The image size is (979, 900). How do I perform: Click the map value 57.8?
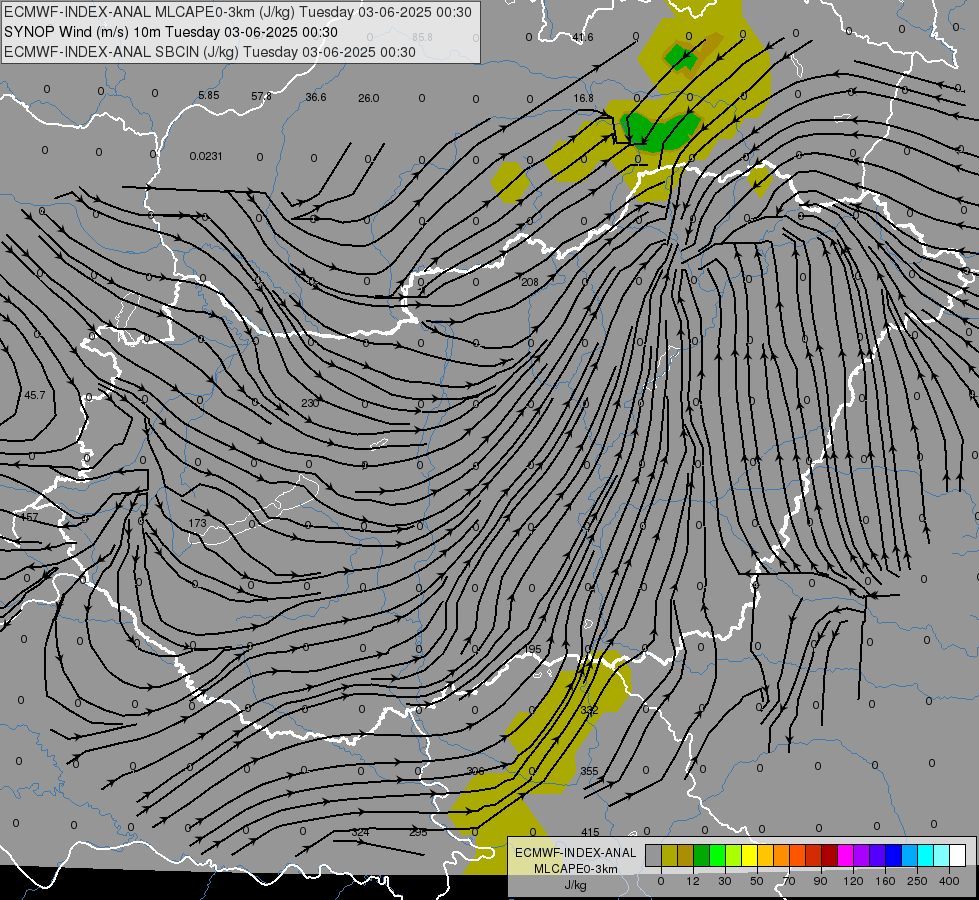point(262,96)
